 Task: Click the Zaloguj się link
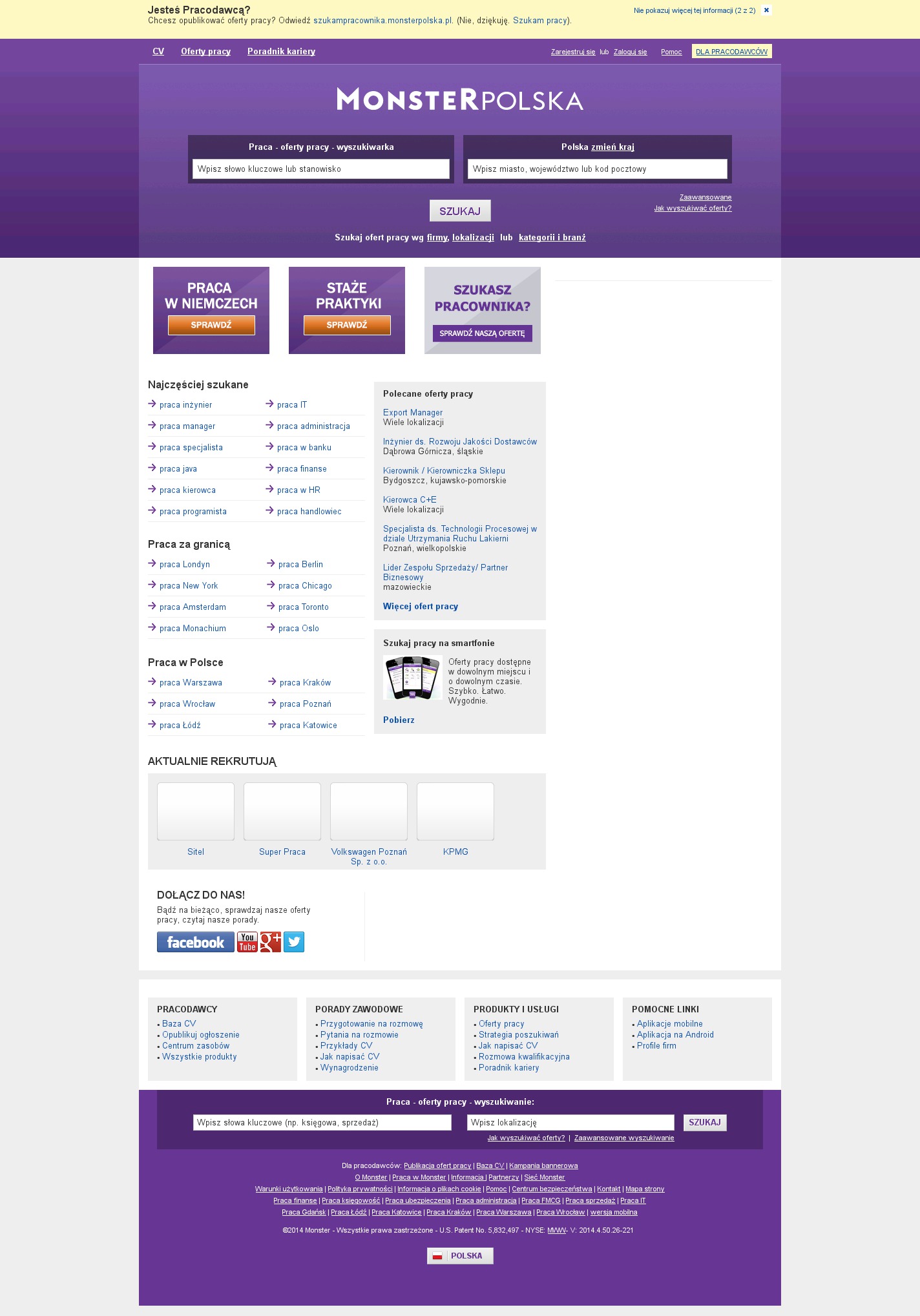tap(630, 52)
